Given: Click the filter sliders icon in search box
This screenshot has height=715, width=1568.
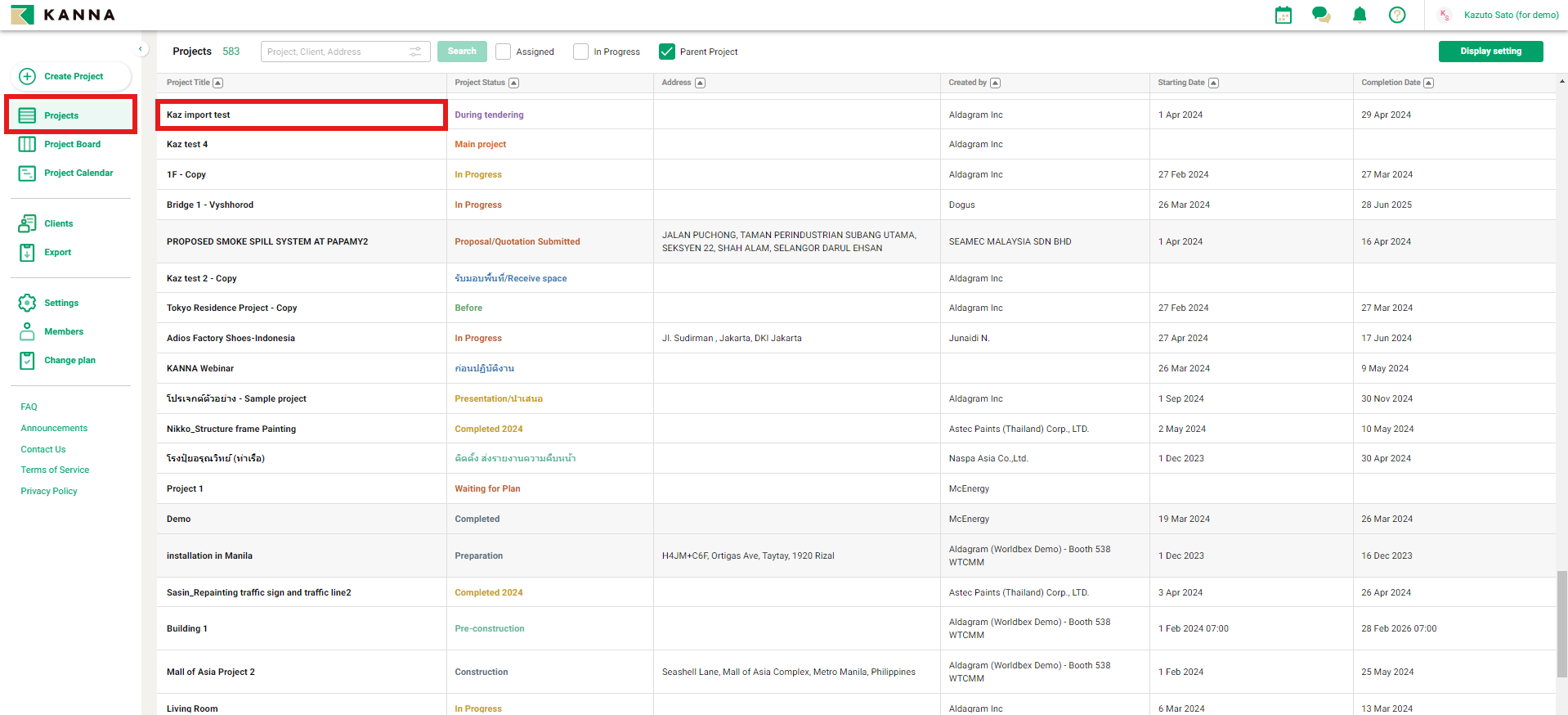Looking at the screenshot, I should (415, 52).
